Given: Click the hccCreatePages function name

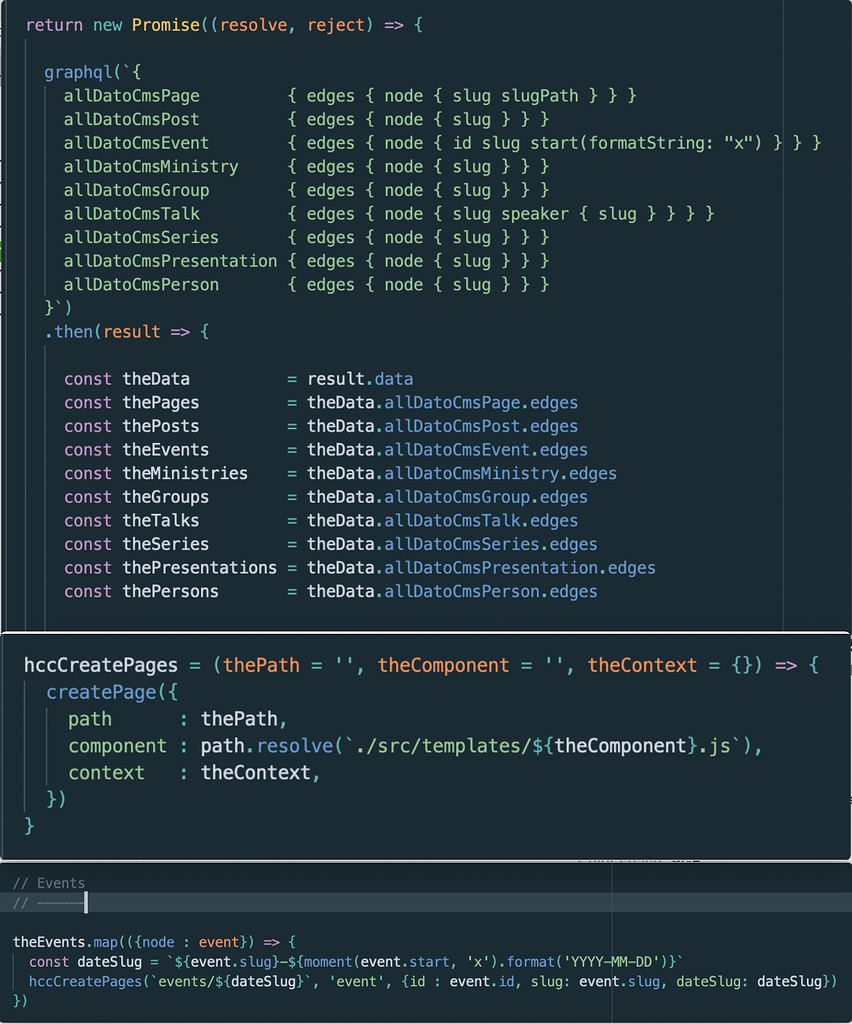Looking at the screenshot, I should click(x=100, y=664).
